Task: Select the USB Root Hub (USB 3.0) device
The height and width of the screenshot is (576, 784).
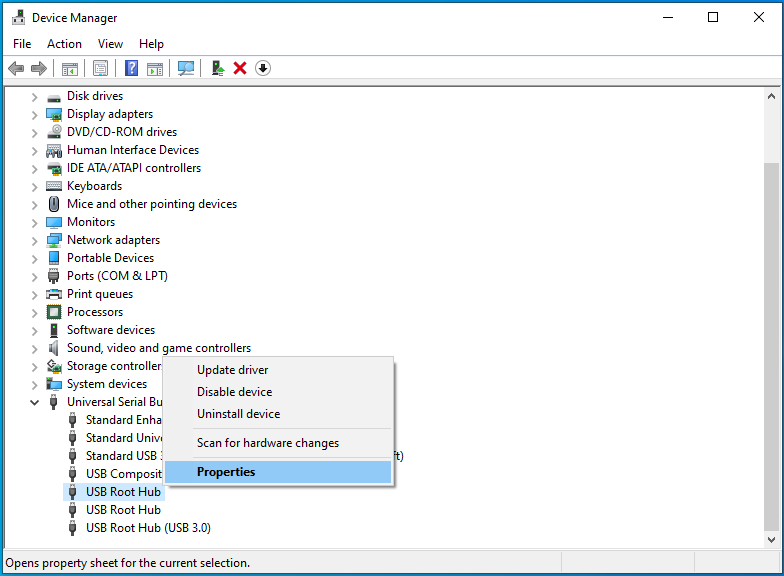Action: point(148,528)
